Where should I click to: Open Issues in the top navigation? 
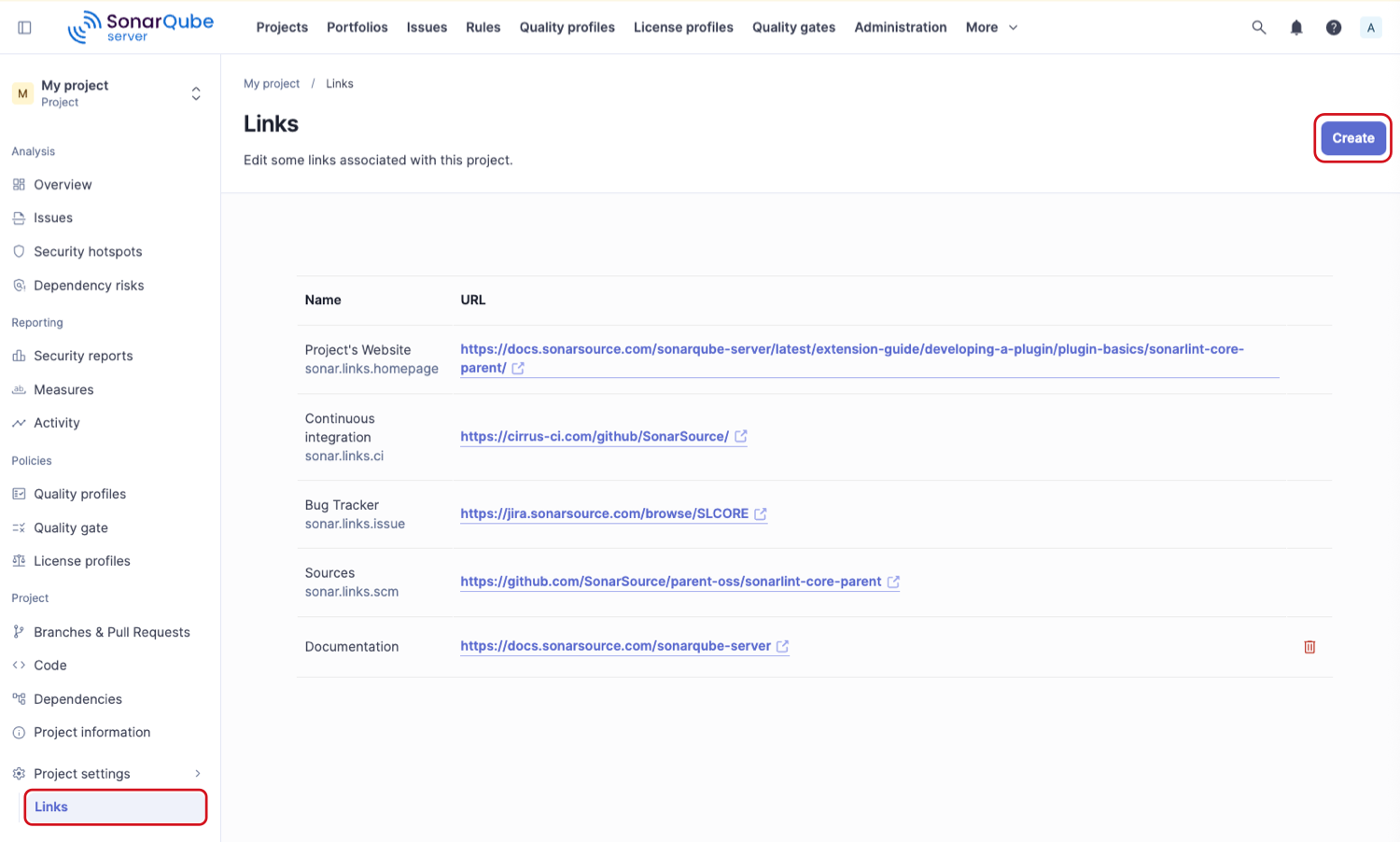pos(427,27)
